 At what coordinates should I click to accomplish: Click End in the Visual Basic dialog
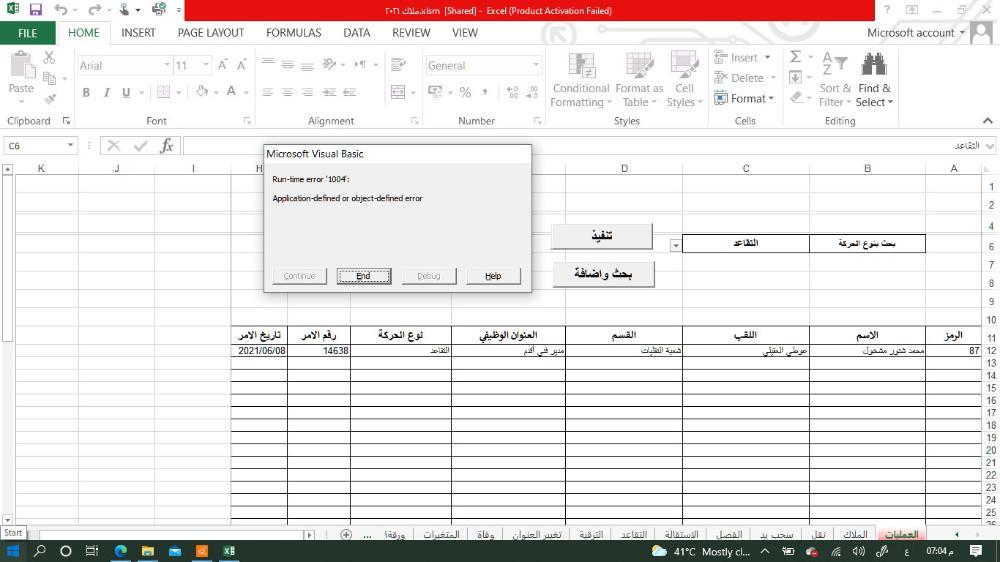pyautogui.click(x=364, y=276)
